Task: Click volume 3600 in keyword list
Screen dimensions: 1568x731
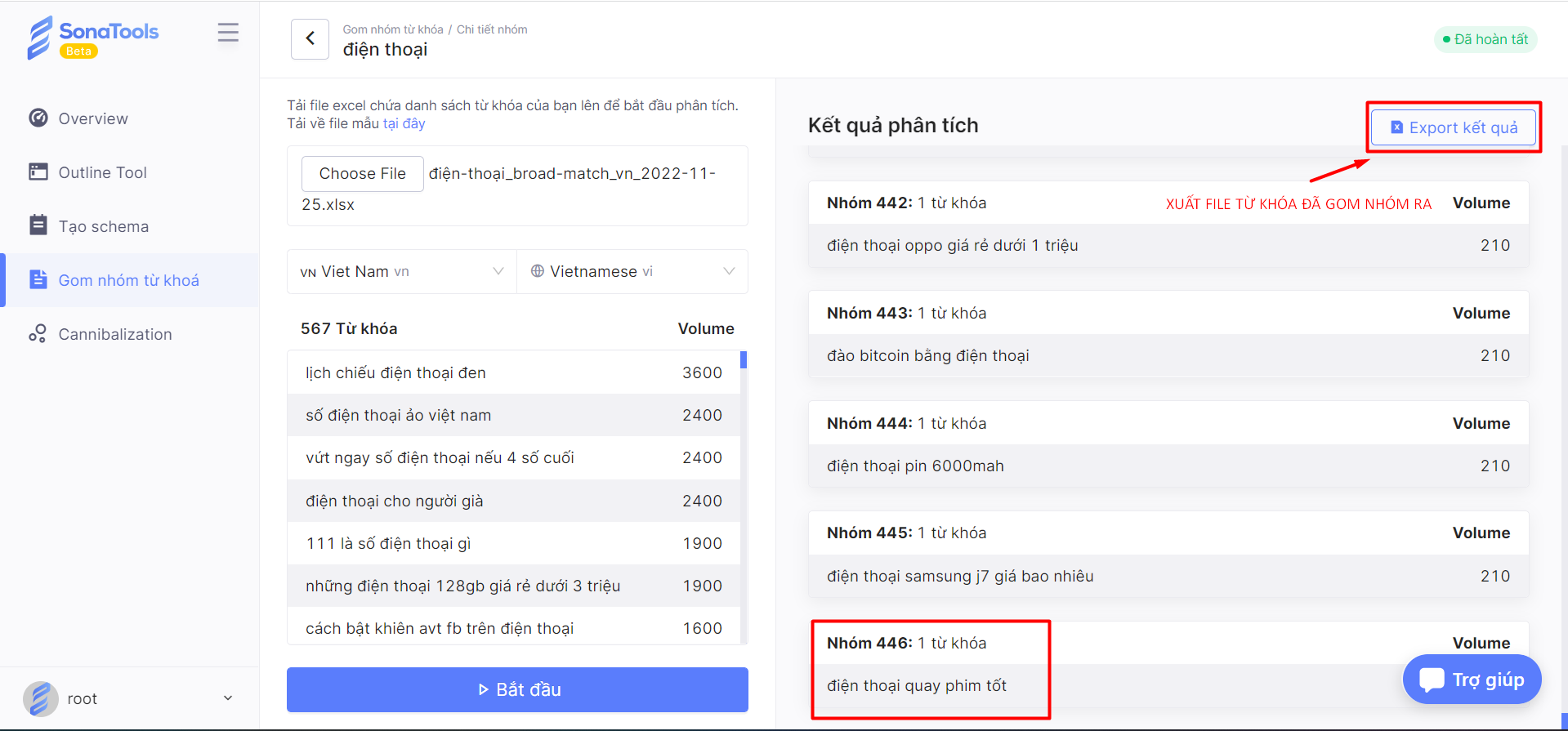Action: [x=703, y=372]
